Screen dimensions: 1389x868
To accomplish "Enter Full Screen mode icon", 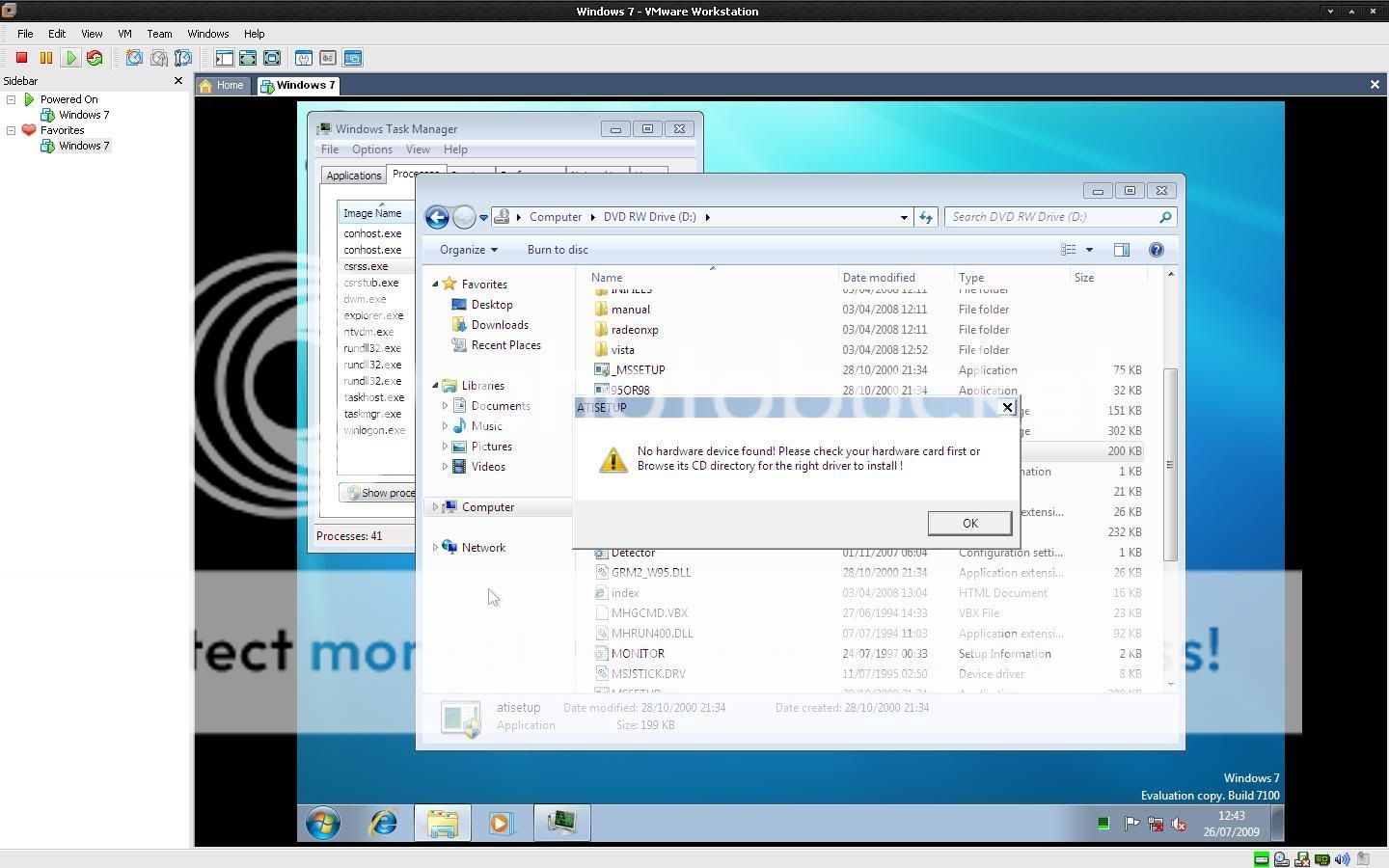I will pyautogui.click(x=272, y=58).
